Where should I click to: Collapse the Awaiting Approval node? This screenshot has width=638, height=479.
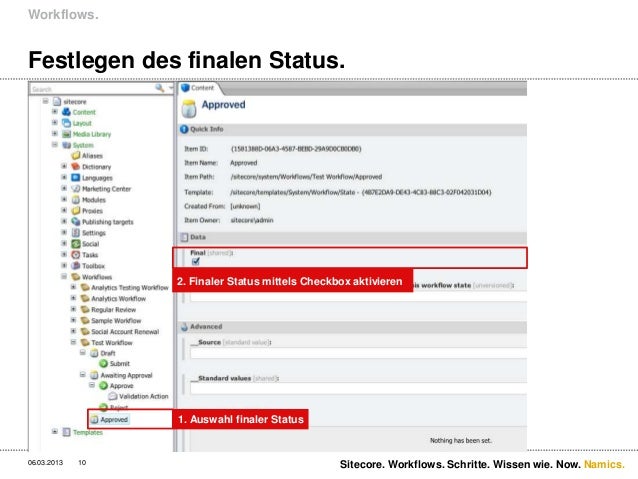coord(83,375)
